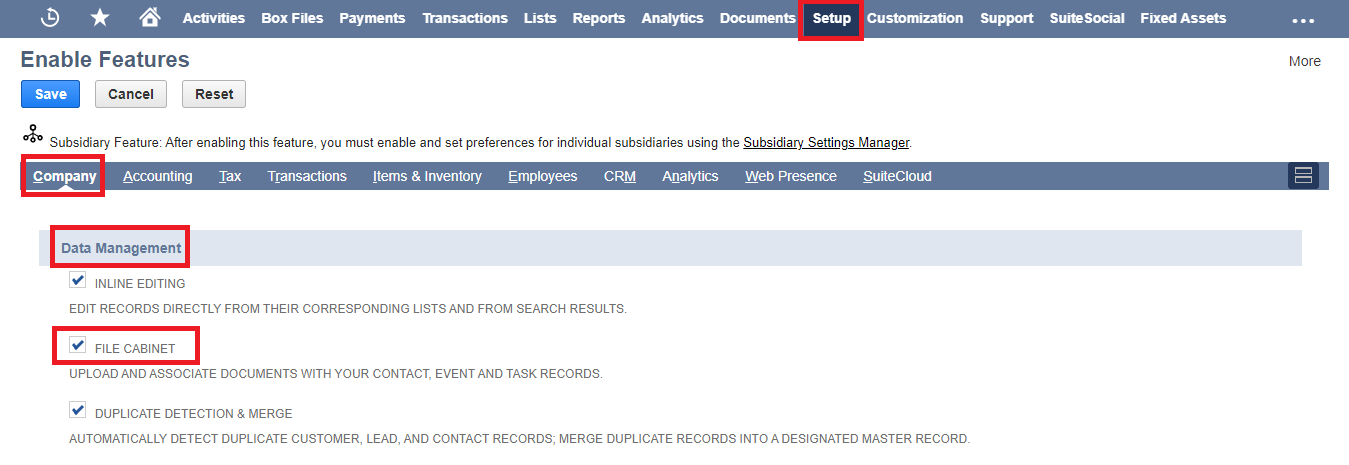This screenshot has height=465, width=1349.
Task: Switch to the Employees subtab
Action: (x=543, y=176)
